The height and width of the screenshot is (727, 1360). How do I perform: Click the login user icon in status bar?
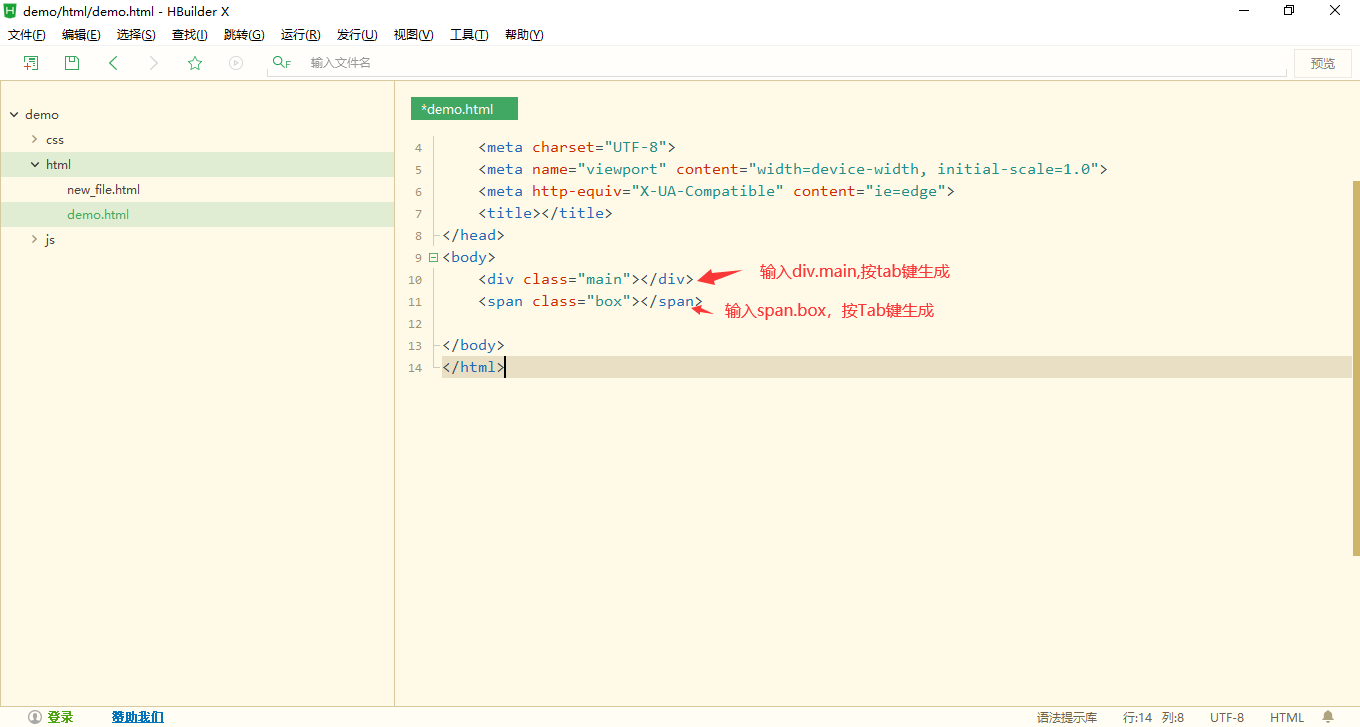35,717
